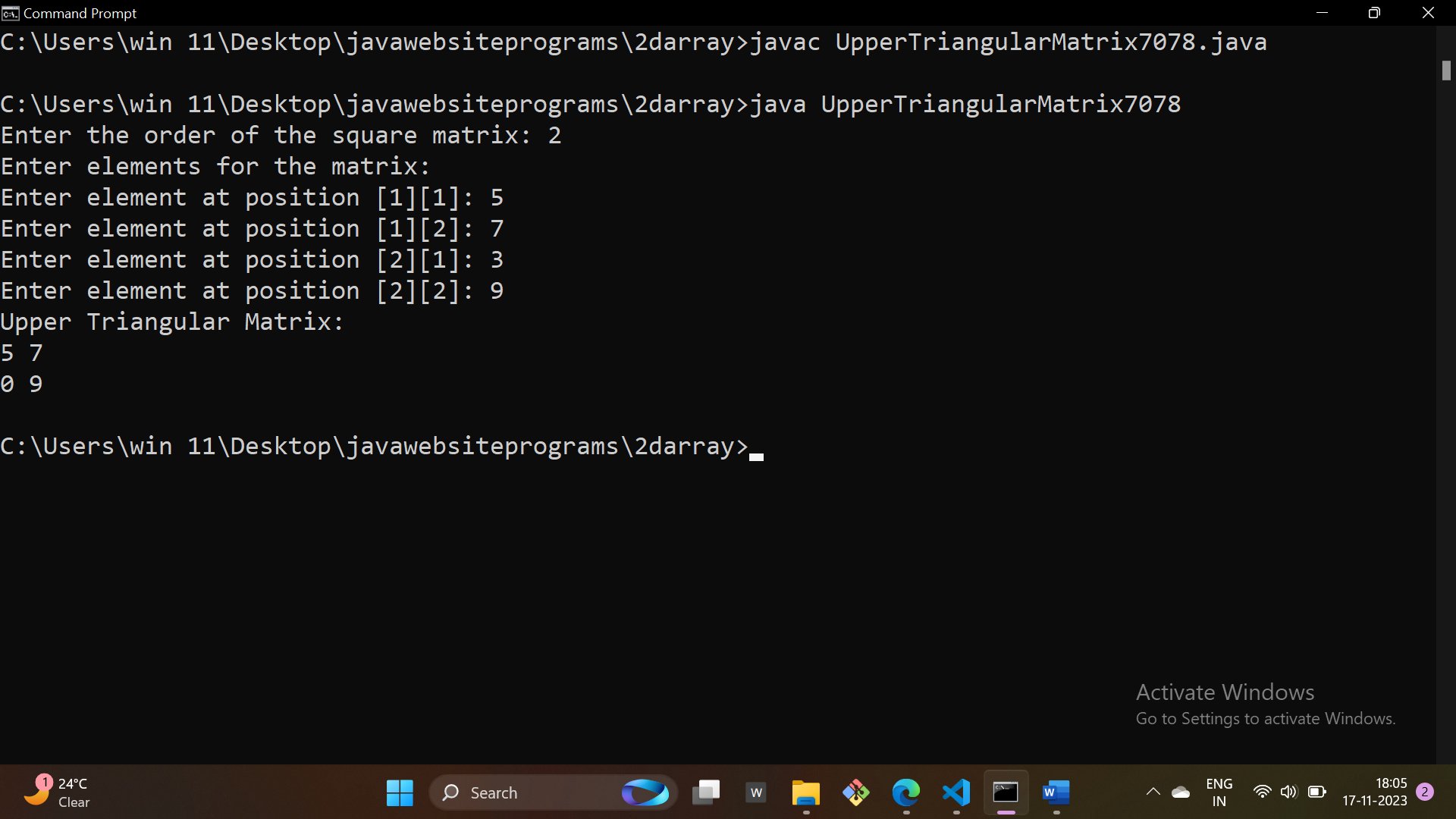Click the vertical scrollbar thumb in the console
The image size is (1456, 819).
pos(1446,71)
